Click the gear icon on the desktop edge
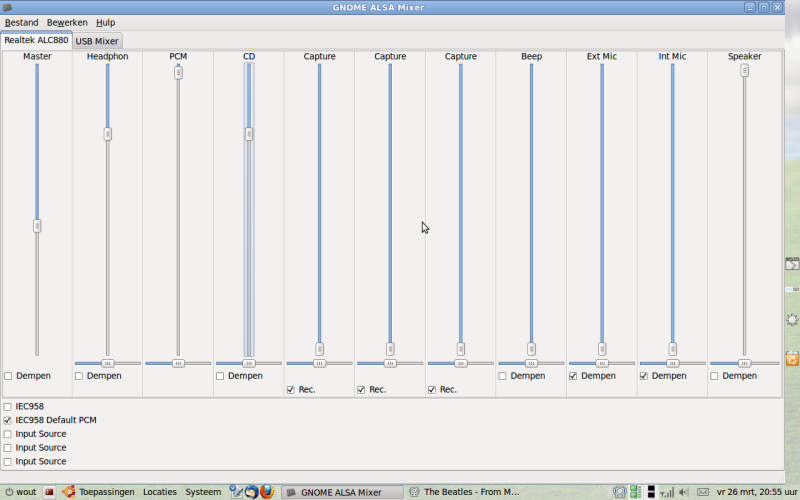The width and height of the screenshot is (800, 500). coord(792,320)
